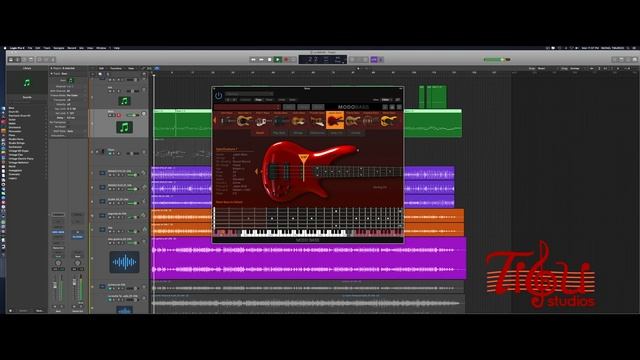This screenshot has height=360, width=640.
Task: Click the Stop transport button
Action: click(269, 60)
